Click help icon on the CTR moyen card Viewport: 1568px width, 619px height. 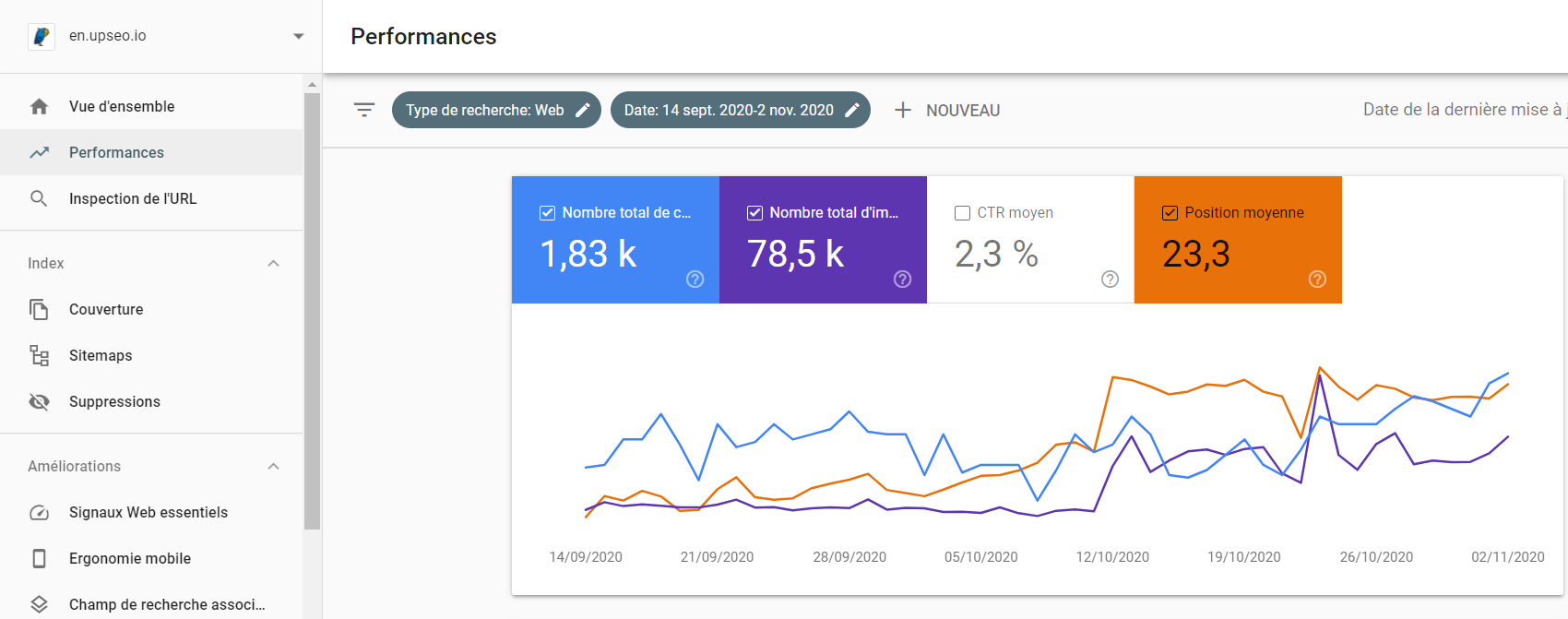[1111, 279]
